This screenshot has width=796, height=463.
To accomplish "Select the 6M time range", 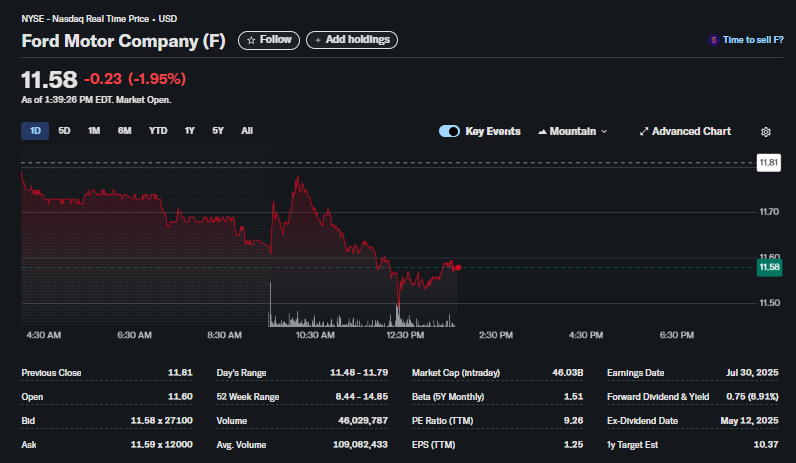I will 124,131.
